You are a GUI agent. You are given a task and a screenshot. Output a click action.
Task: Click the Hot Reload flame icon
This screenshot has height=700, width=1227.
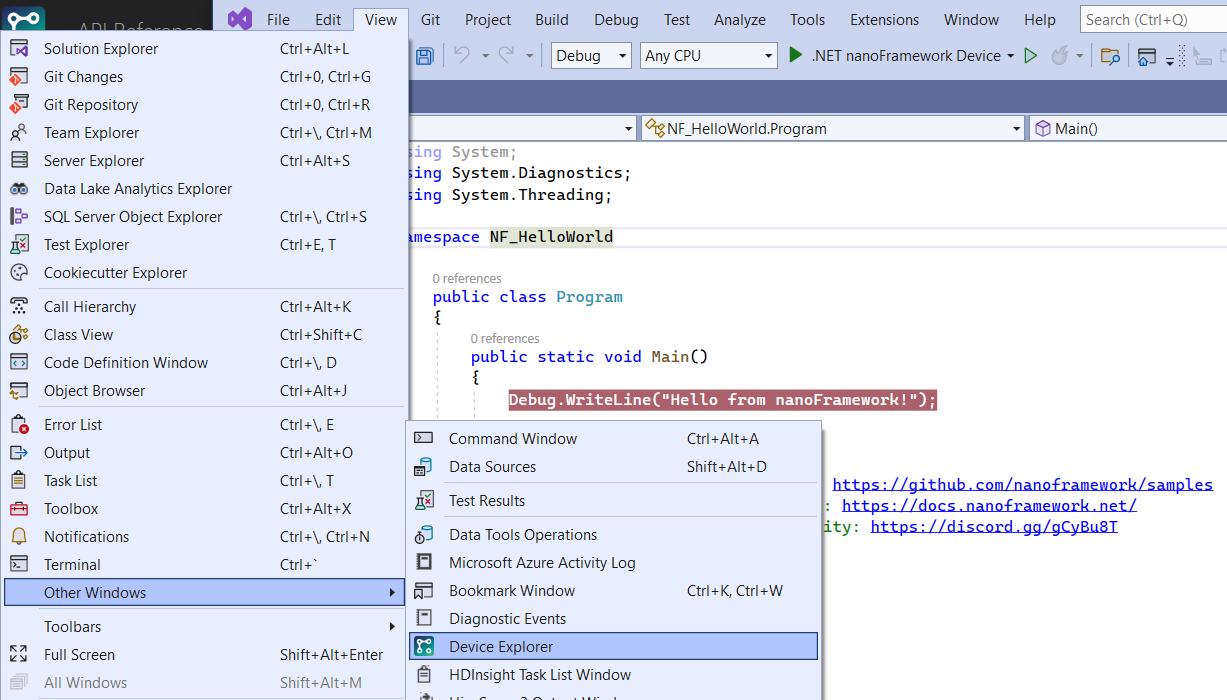(1057, 56)
